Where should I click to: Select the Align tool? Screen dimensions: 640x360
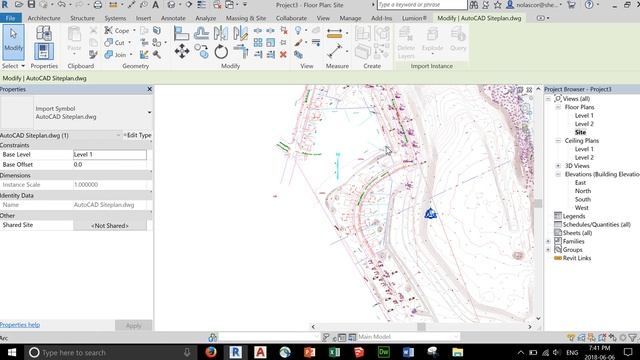point(181,33)
